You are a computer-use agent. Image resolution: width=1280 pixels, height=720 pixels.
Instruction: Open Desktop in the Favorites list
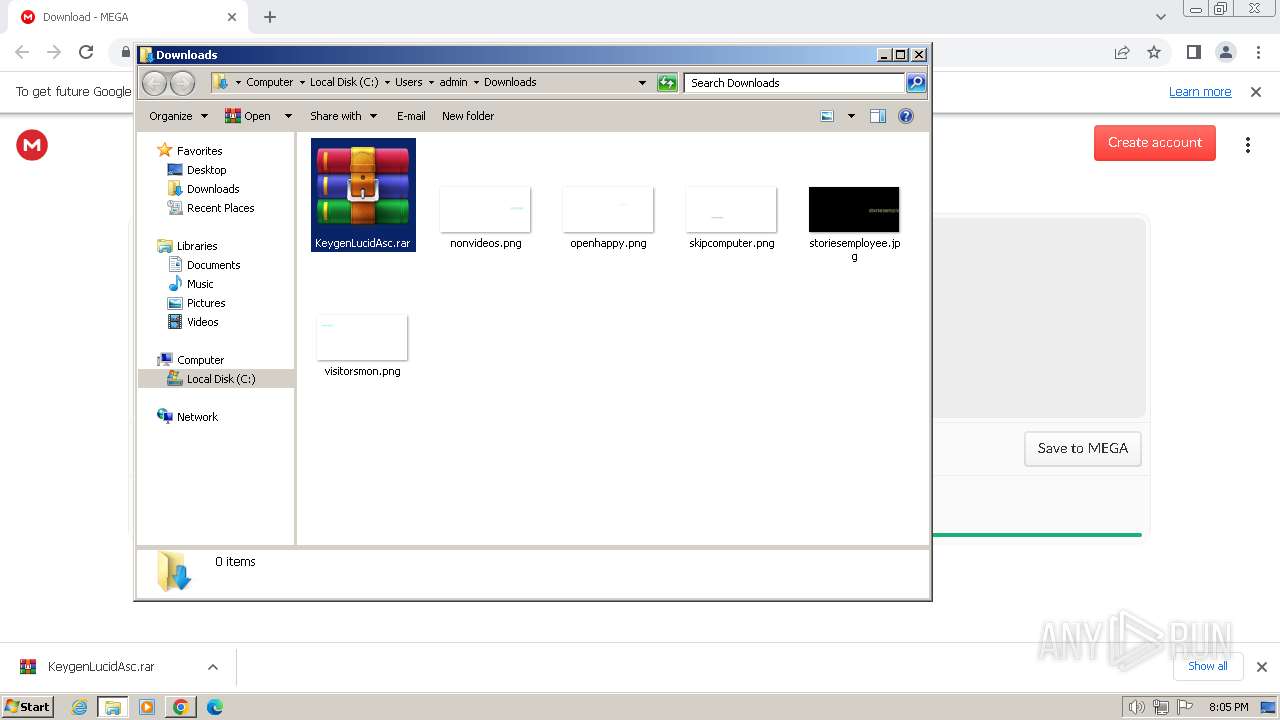tap(206, 170)
